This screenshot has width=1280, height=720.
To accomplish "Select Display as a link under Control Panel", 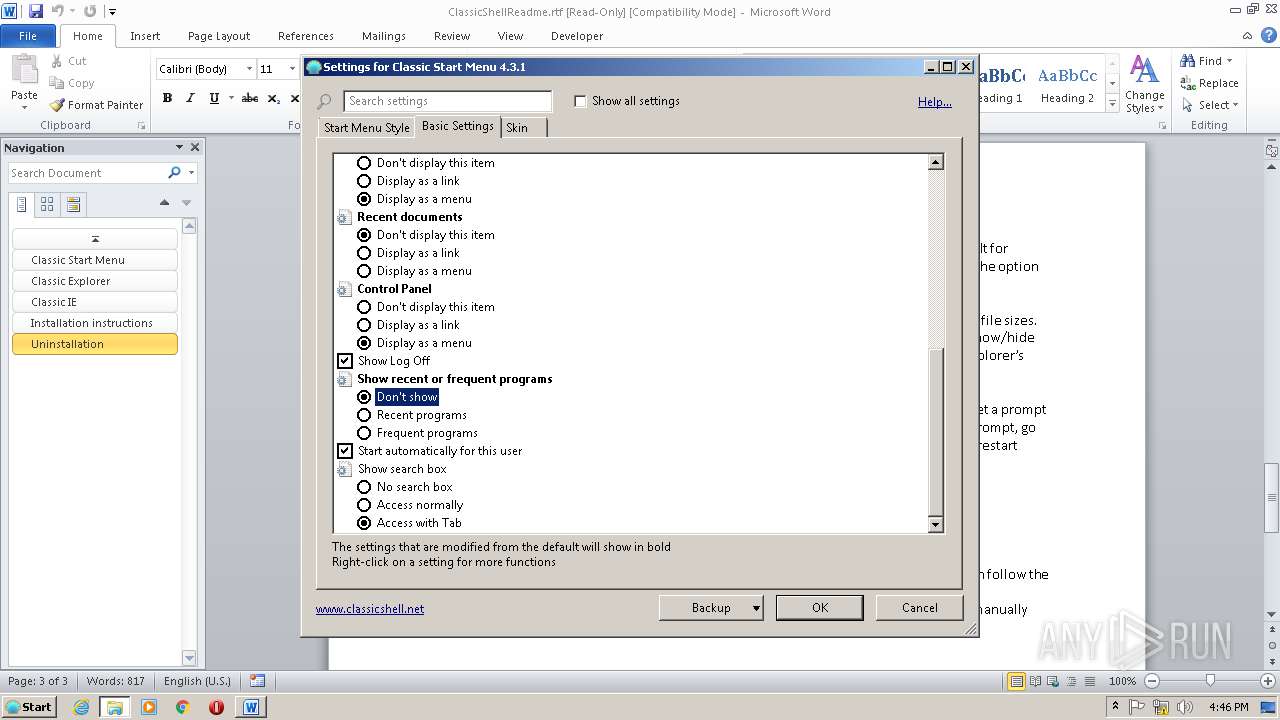I will coord(364,325).
